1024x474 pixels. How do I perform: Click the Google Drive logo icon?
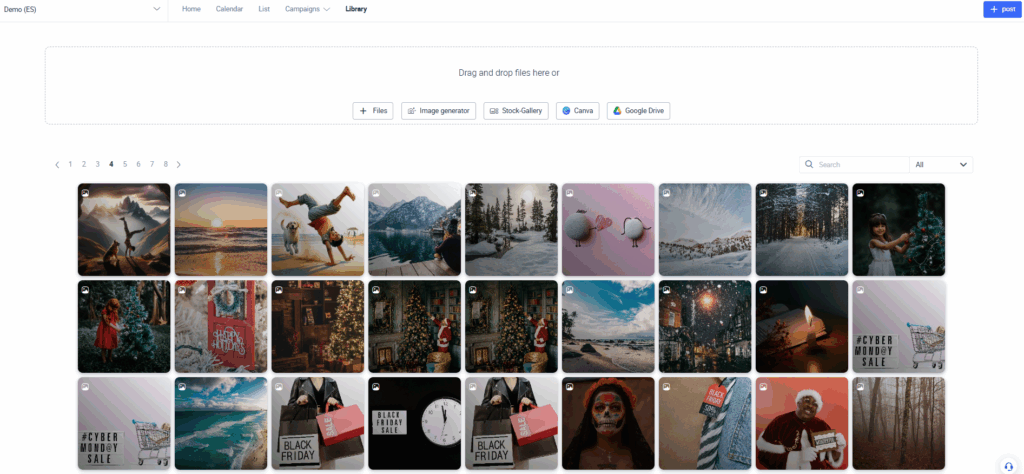(x=617, y=111)
